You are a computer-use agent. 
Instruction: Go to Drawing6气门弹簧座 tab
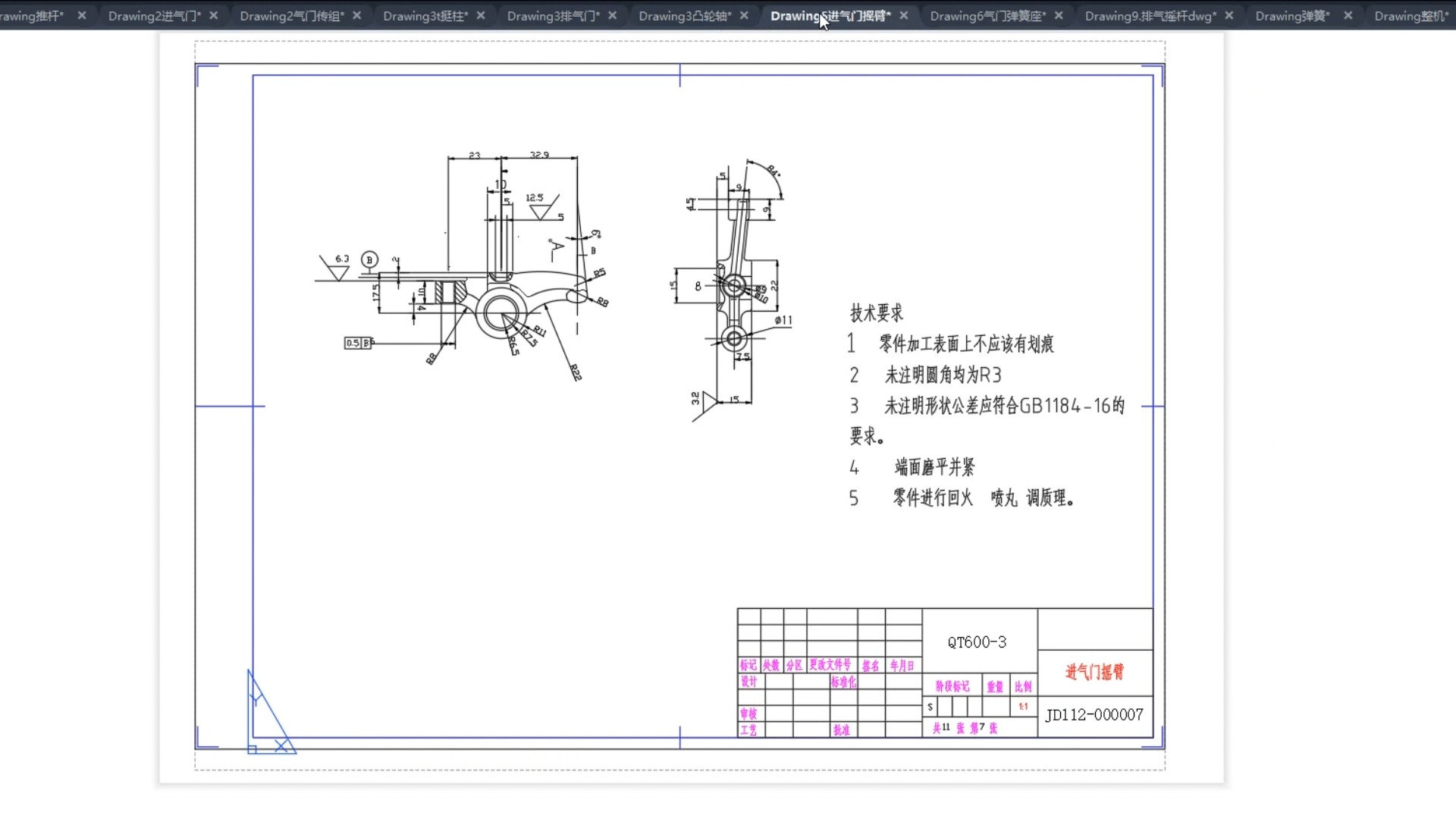tap(987, 16)
